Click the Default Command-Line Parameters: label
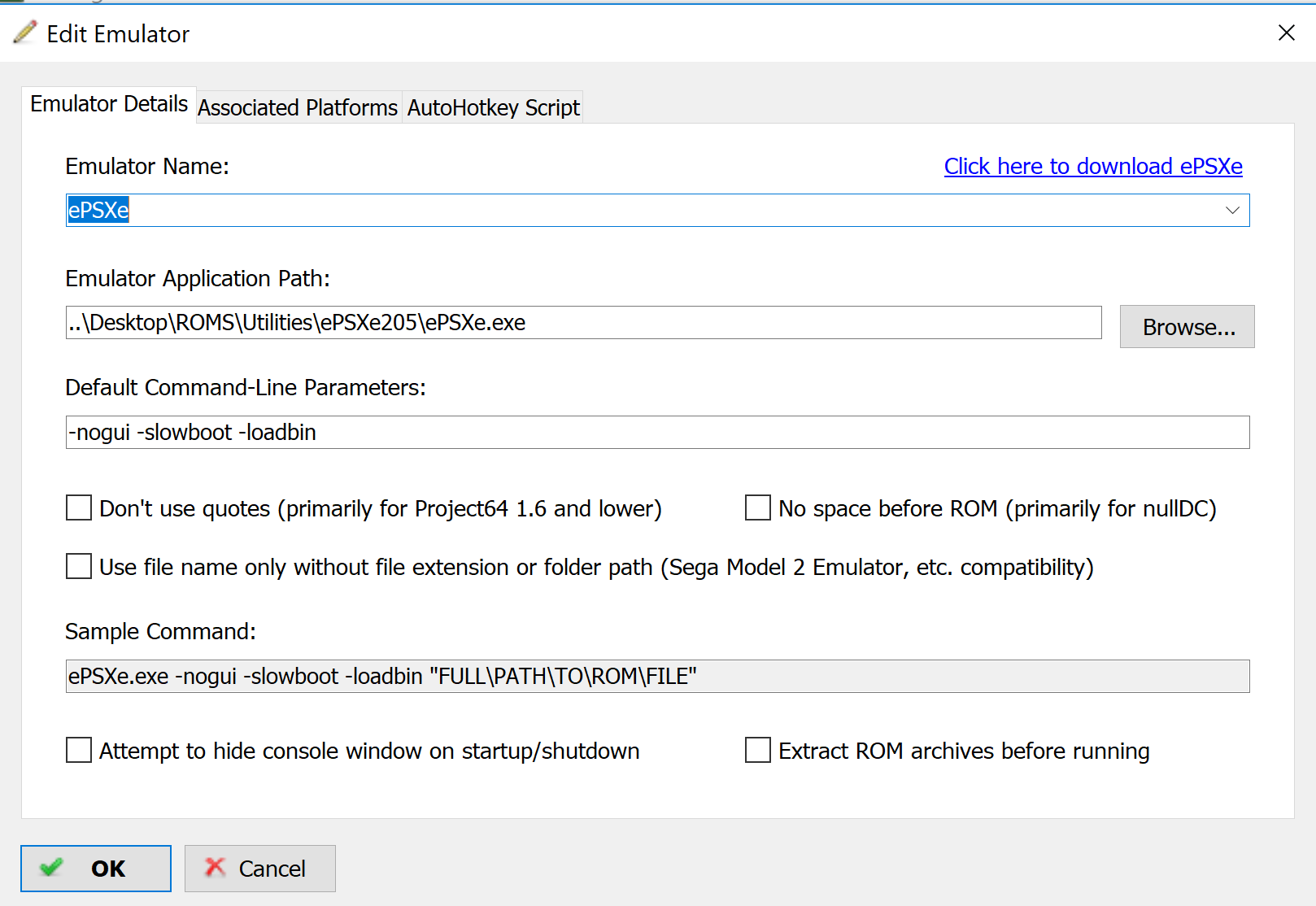 (x=246, y=387)
